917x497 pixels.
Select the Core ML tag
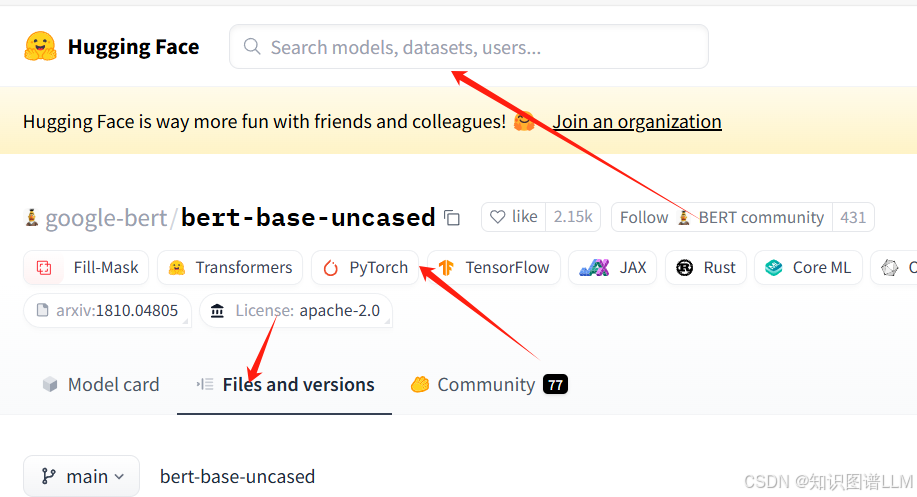click(x=808, y=267)
